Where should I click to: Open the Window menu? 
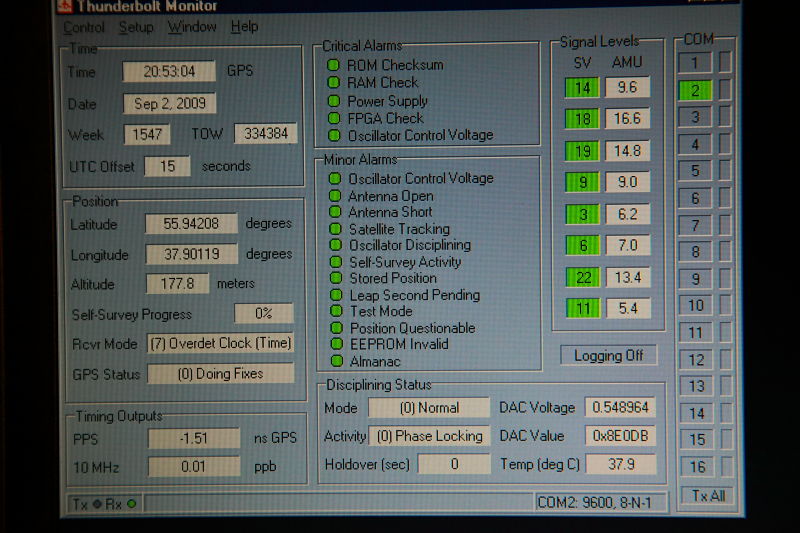(x=191, y=27)
